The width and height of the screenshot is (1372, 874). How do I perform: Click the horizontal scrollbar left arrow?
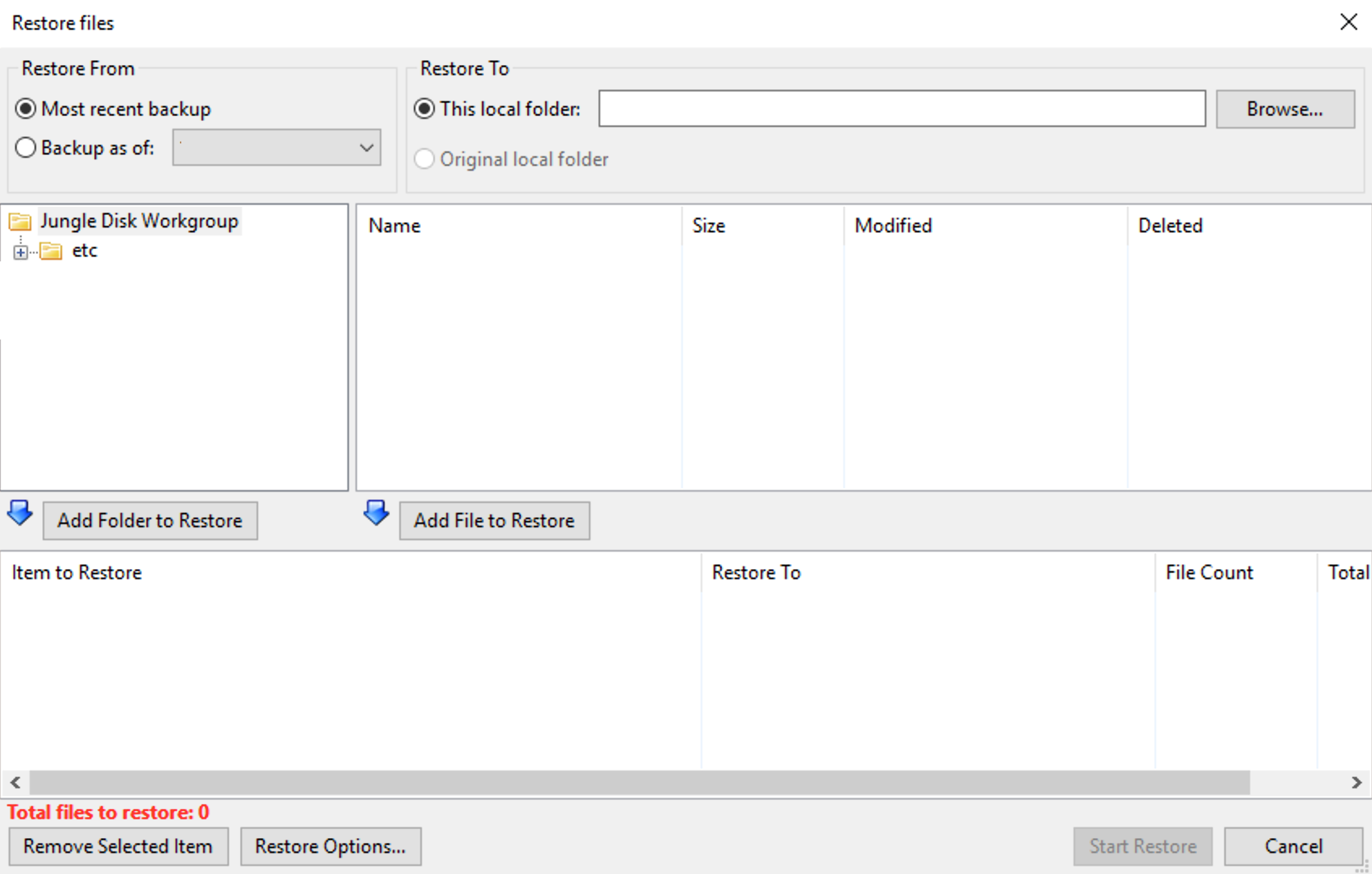tap(15, 783)
